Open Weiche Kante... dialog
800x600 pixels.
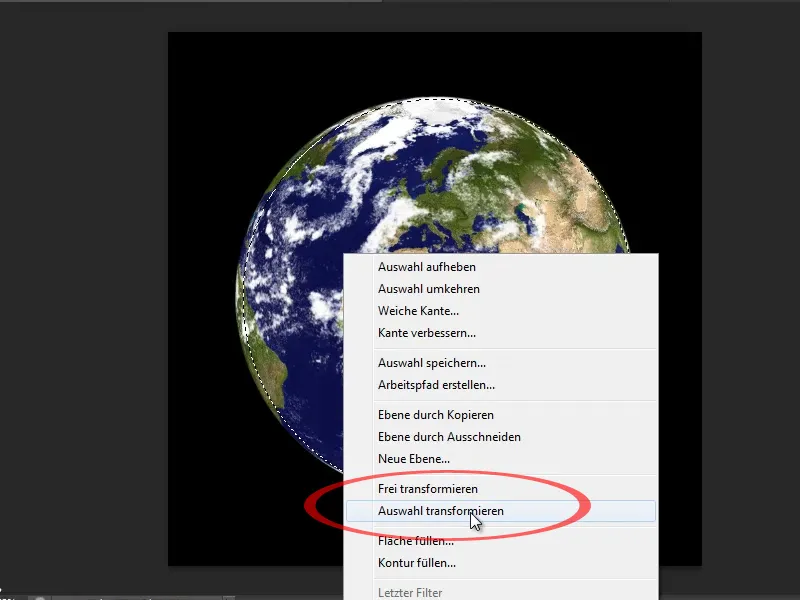click(x=501, y=311)
